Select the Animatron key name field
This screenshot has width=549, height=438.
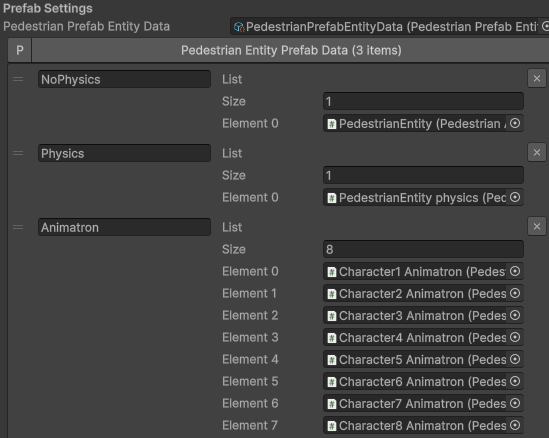coord(124,227)
